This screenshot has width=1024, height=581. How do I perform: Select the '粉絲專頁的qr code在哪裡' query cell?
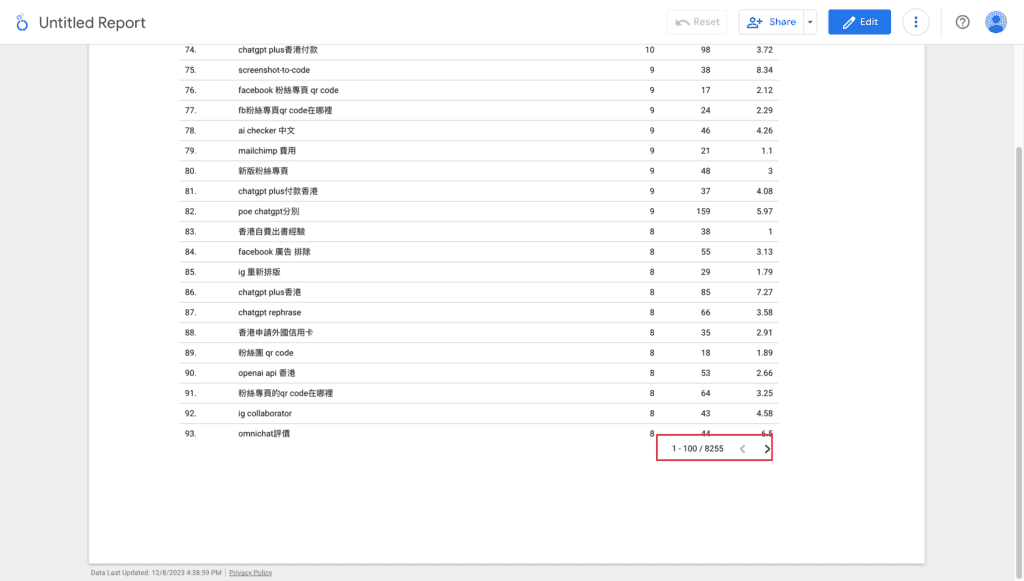point(285,394)
